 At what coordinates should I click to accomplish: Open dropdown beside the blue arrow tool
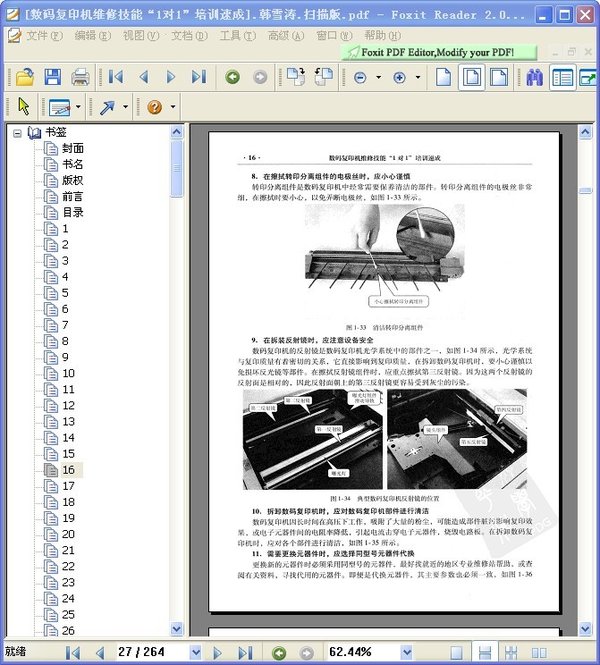pos(125,106)
